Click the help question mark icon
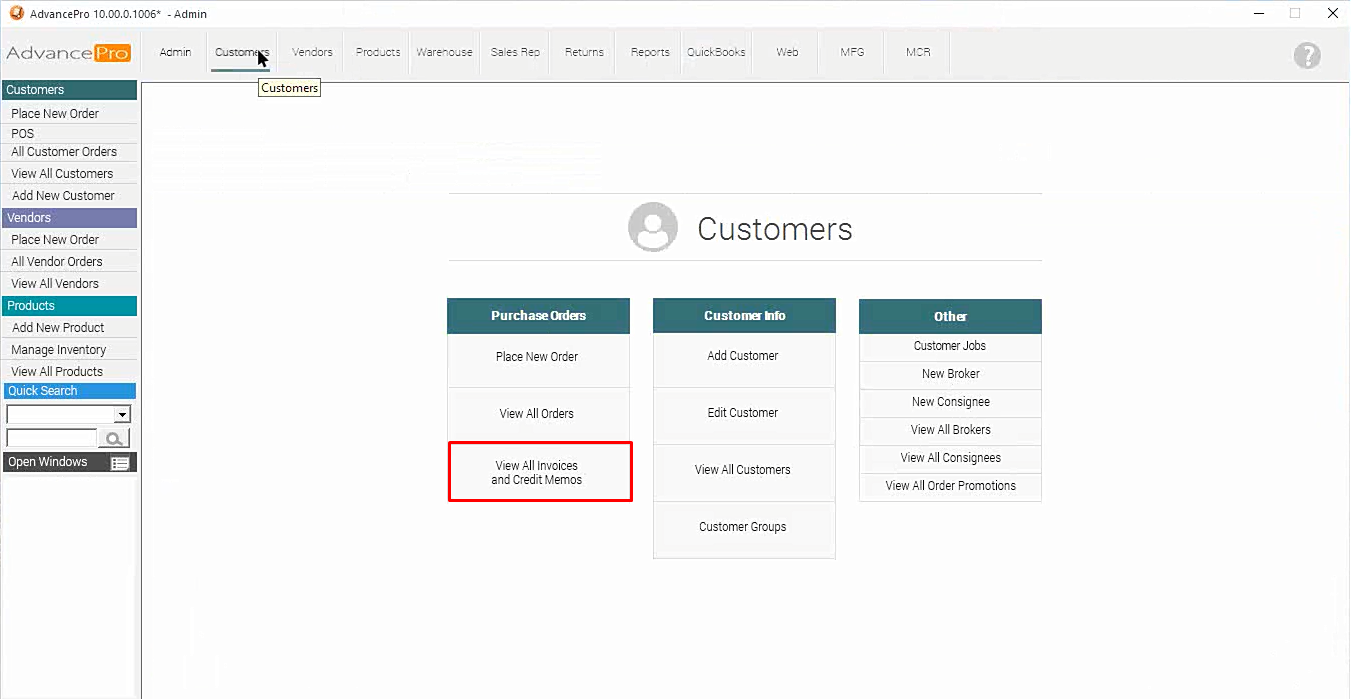Screen dimensions: 1351x699 [1306, 56]
